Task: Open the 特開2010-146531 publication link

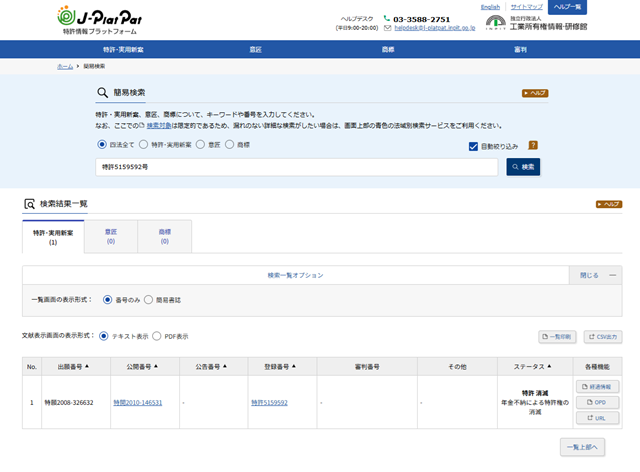Action: 138,402
